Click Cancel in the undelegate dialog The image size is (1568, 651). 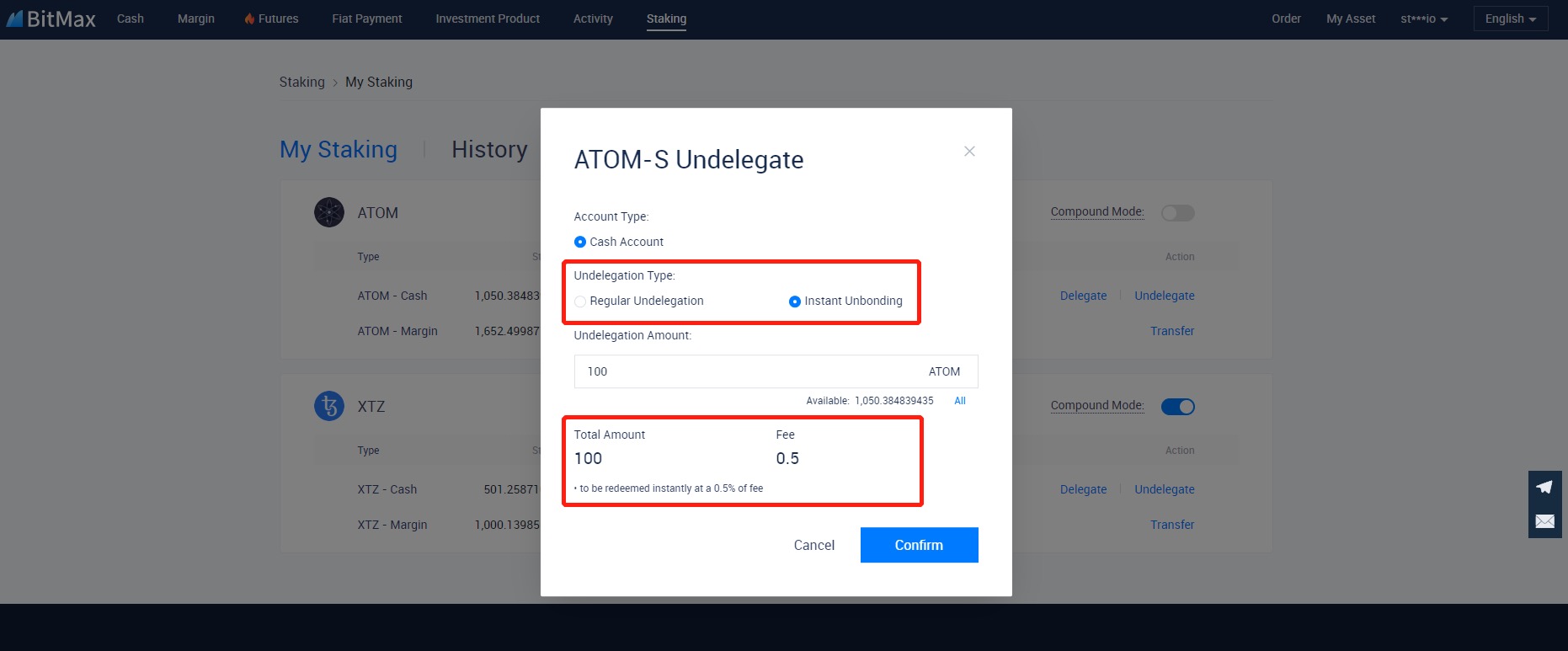coord(813,545)
